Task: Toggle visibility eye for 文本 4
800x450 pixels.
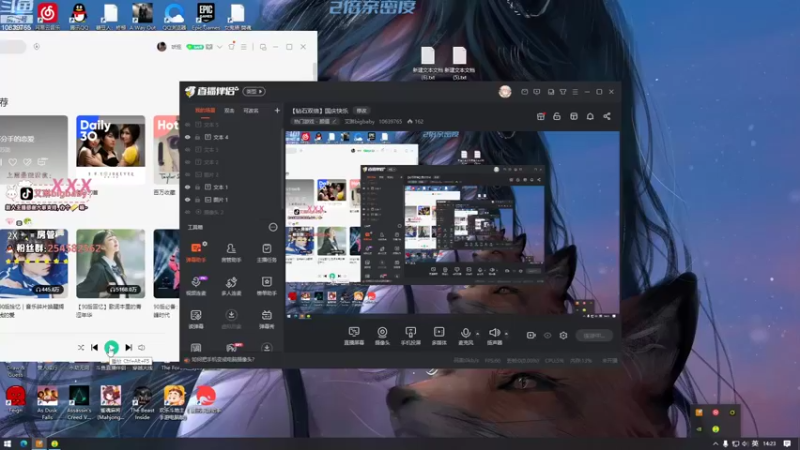Action: 187,137
